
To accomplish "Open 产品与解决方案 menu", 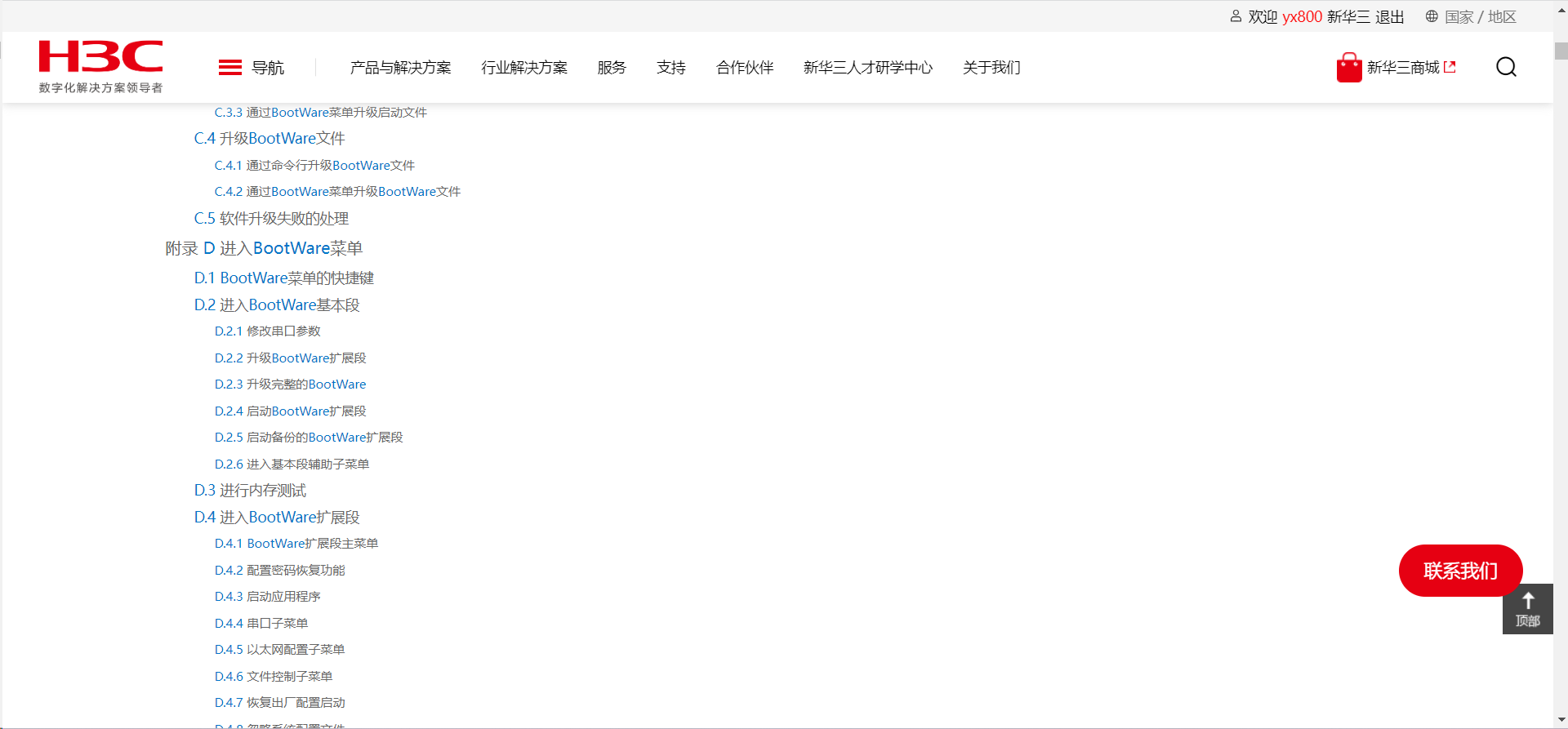I will tap(400, 68).
